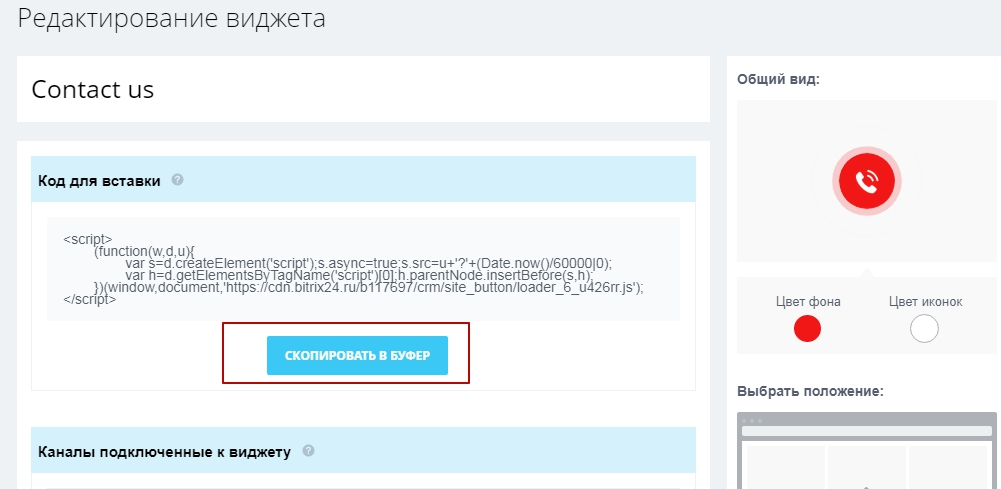This screenshot has width=1001, height=489.
Task: Click the closing </script> tag line
Action: click(x=90, y=299)
